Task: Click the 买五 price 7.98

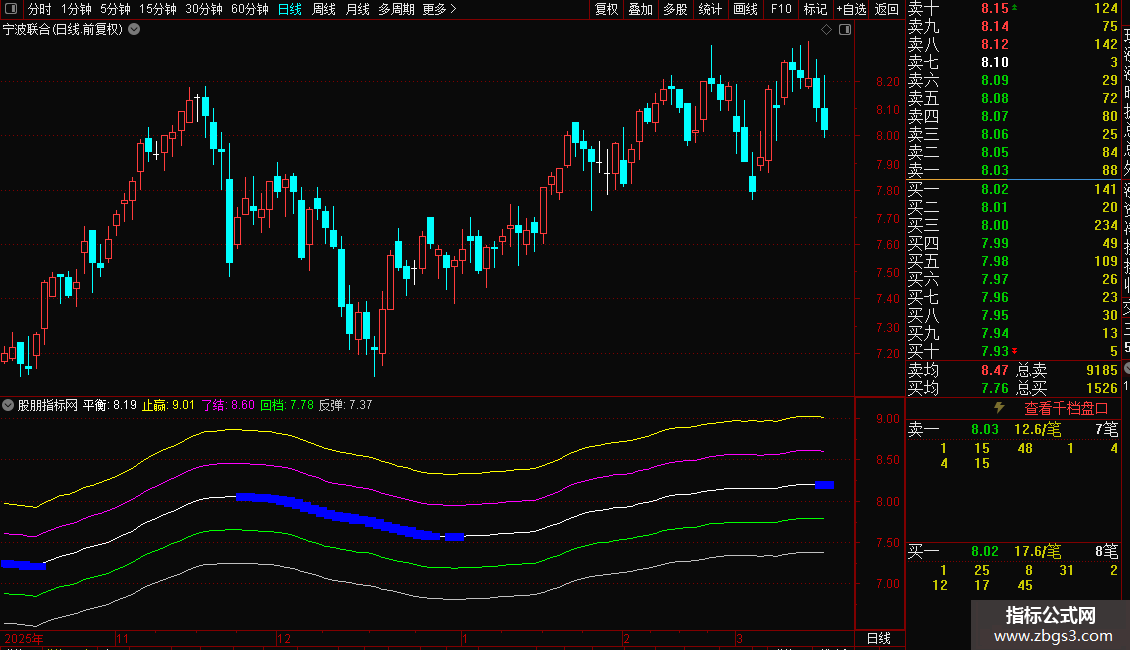Action: coord(995,261)
